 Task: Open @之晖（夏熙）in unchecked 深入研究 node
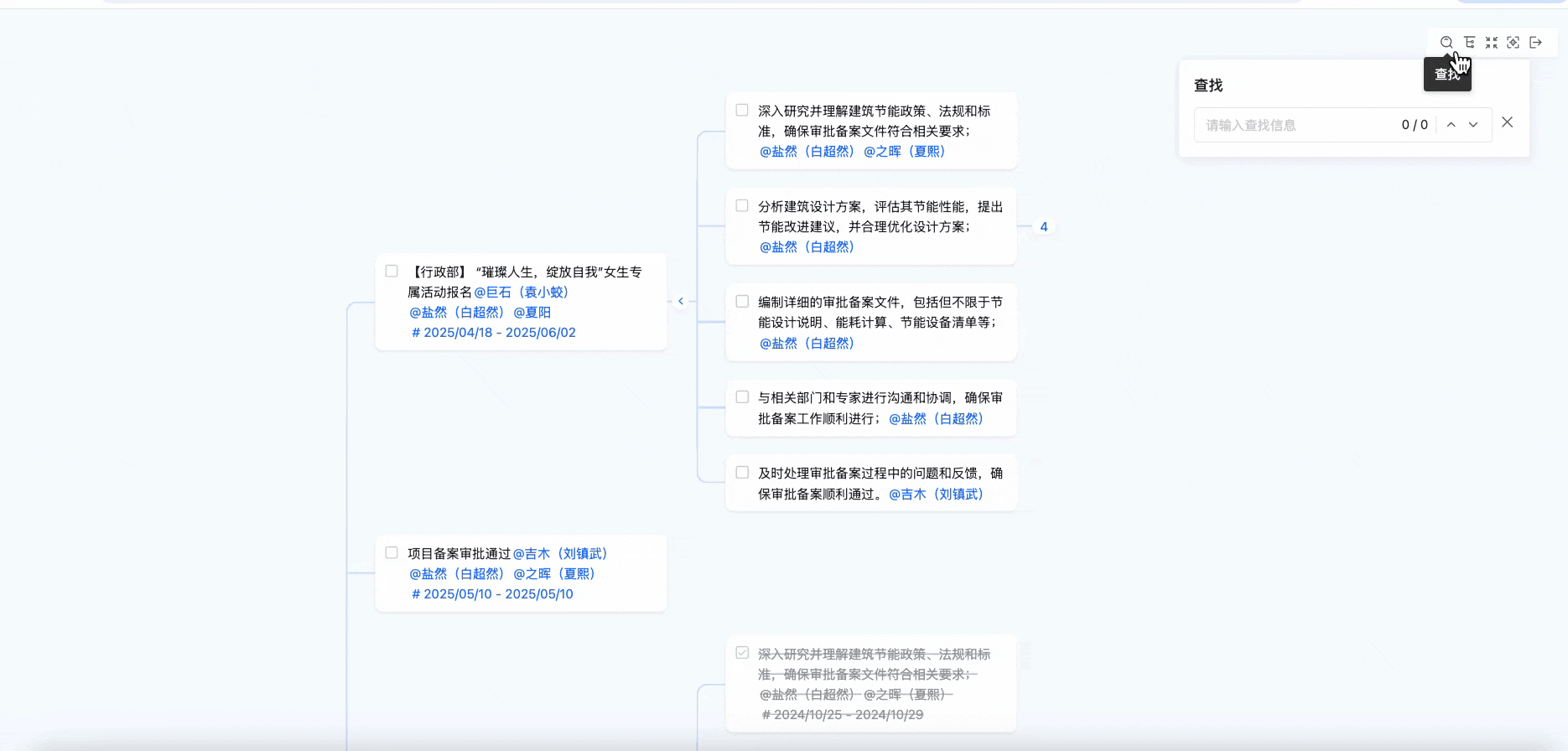905,151
